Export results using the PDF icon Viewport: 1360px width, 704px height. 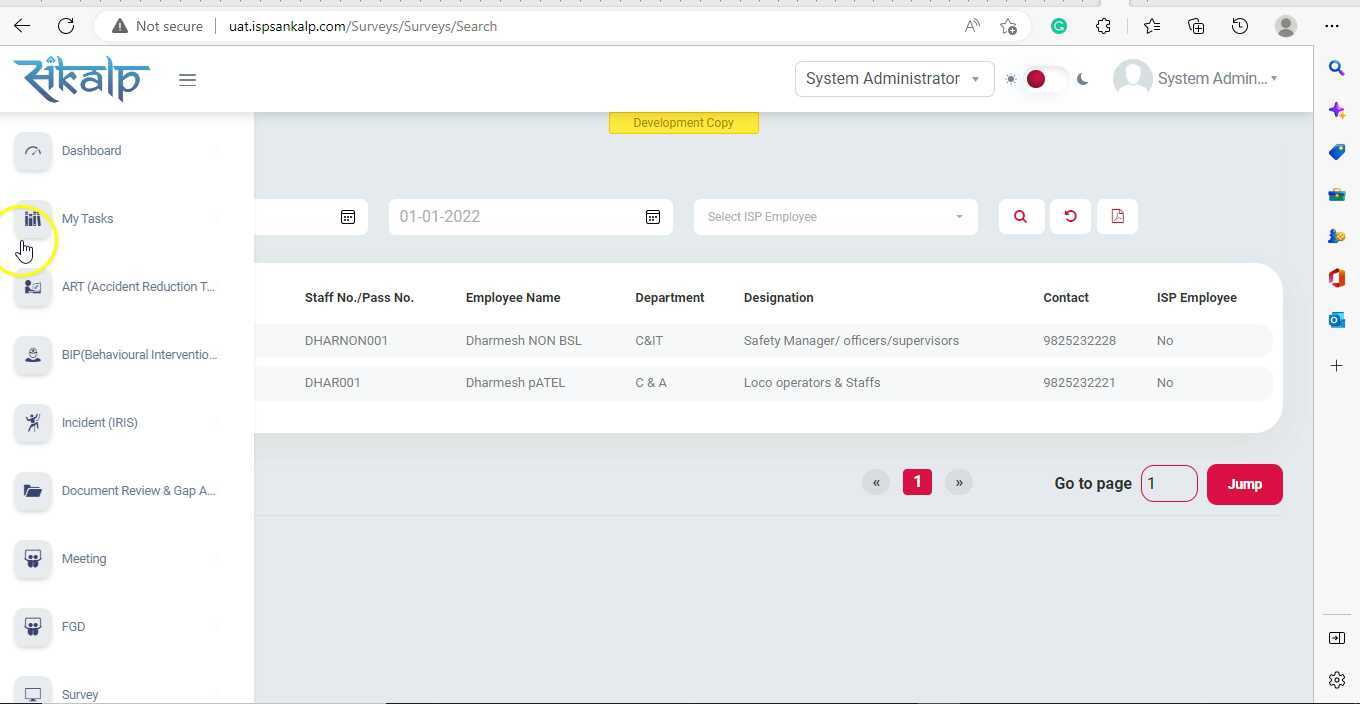tap(1117, 217)
